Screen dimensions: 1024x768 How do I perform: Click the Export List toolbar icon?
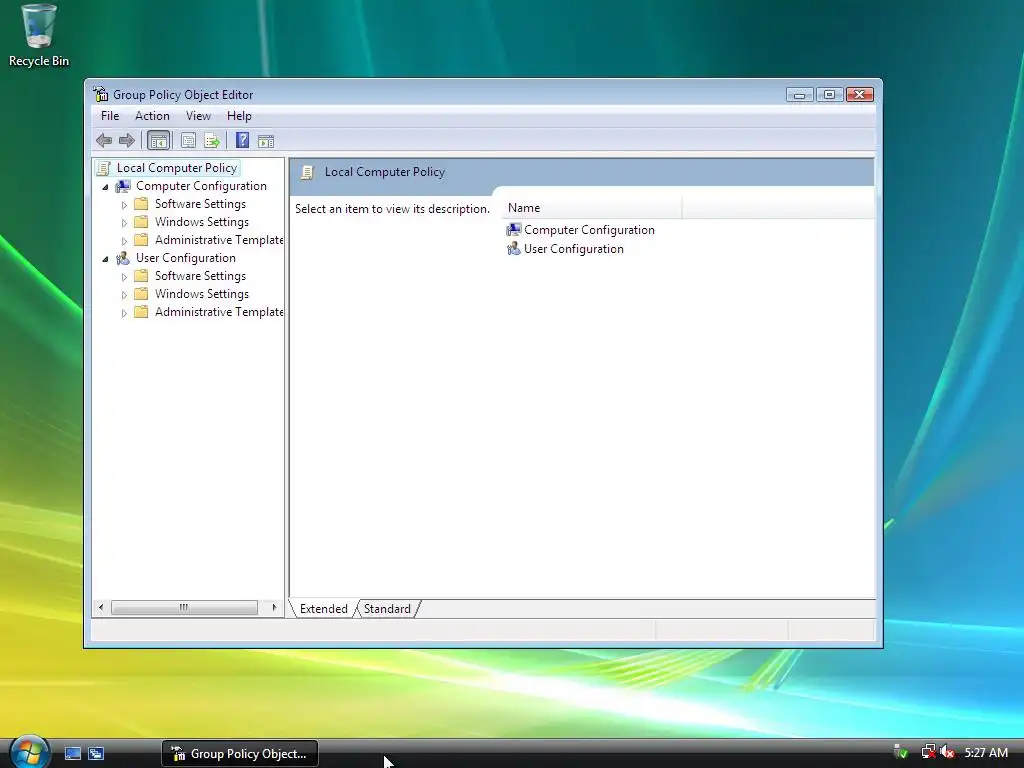click(x=212, y=140)
